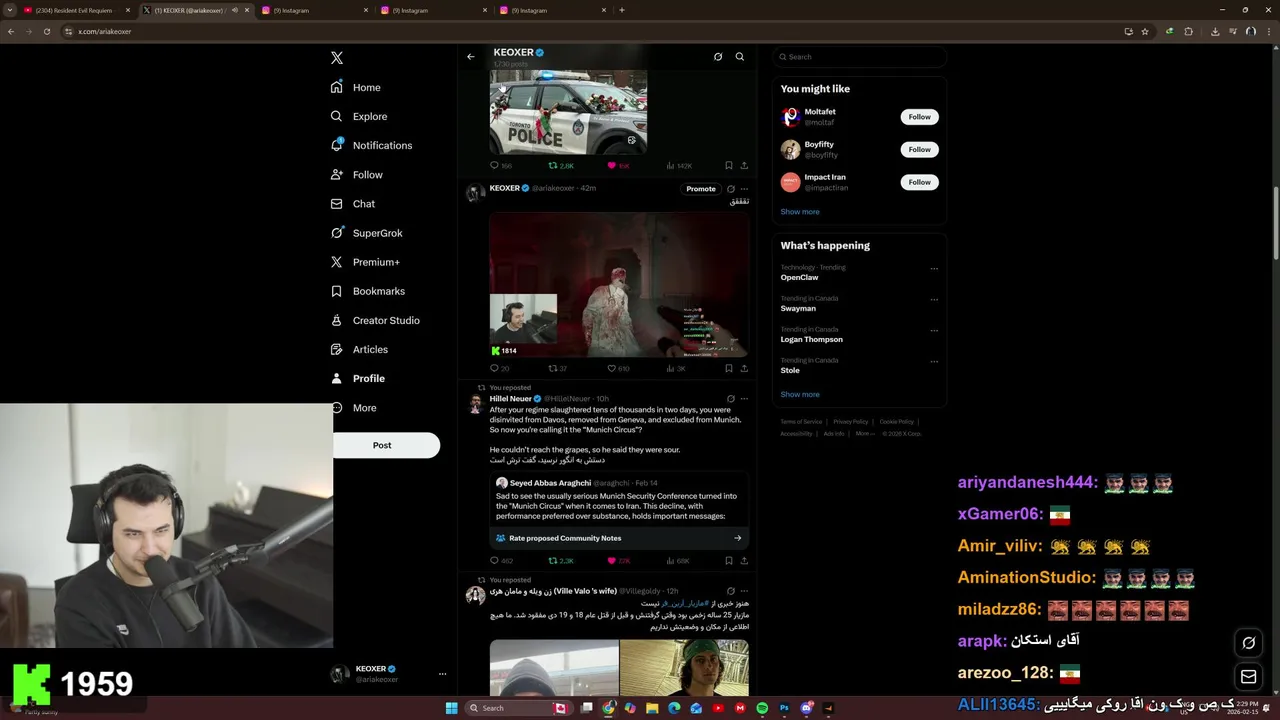Open Rate proposed Community Notes
1280x720 pixels.
619,538
